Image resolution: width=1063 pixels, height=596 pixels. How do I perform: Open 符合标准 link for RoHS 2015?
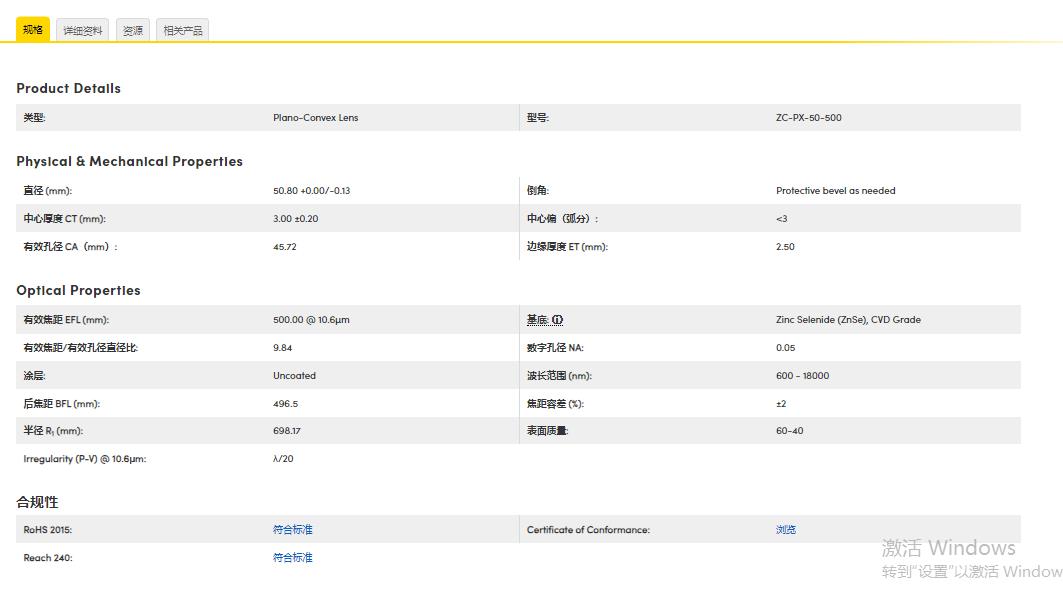293,529
